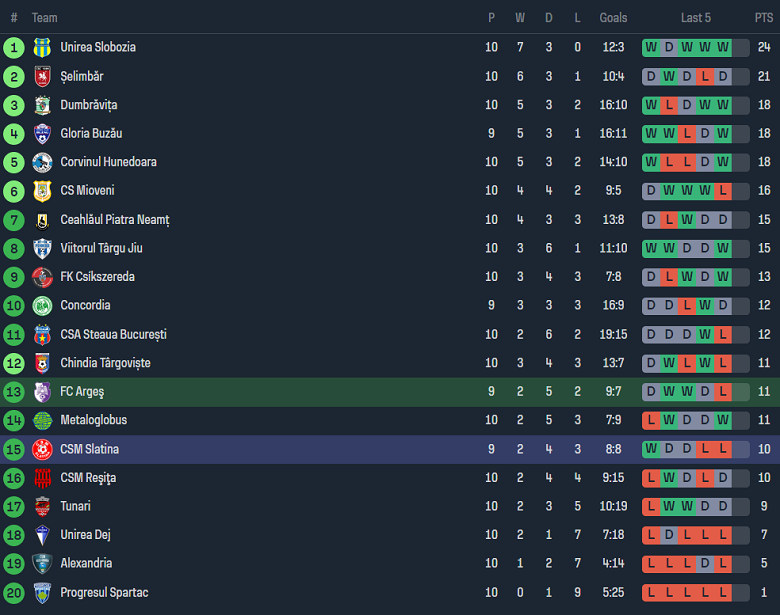Click the Last 5 column header
Image resolution: width=780 pixels, height=615 pixels.
[696, 18]
